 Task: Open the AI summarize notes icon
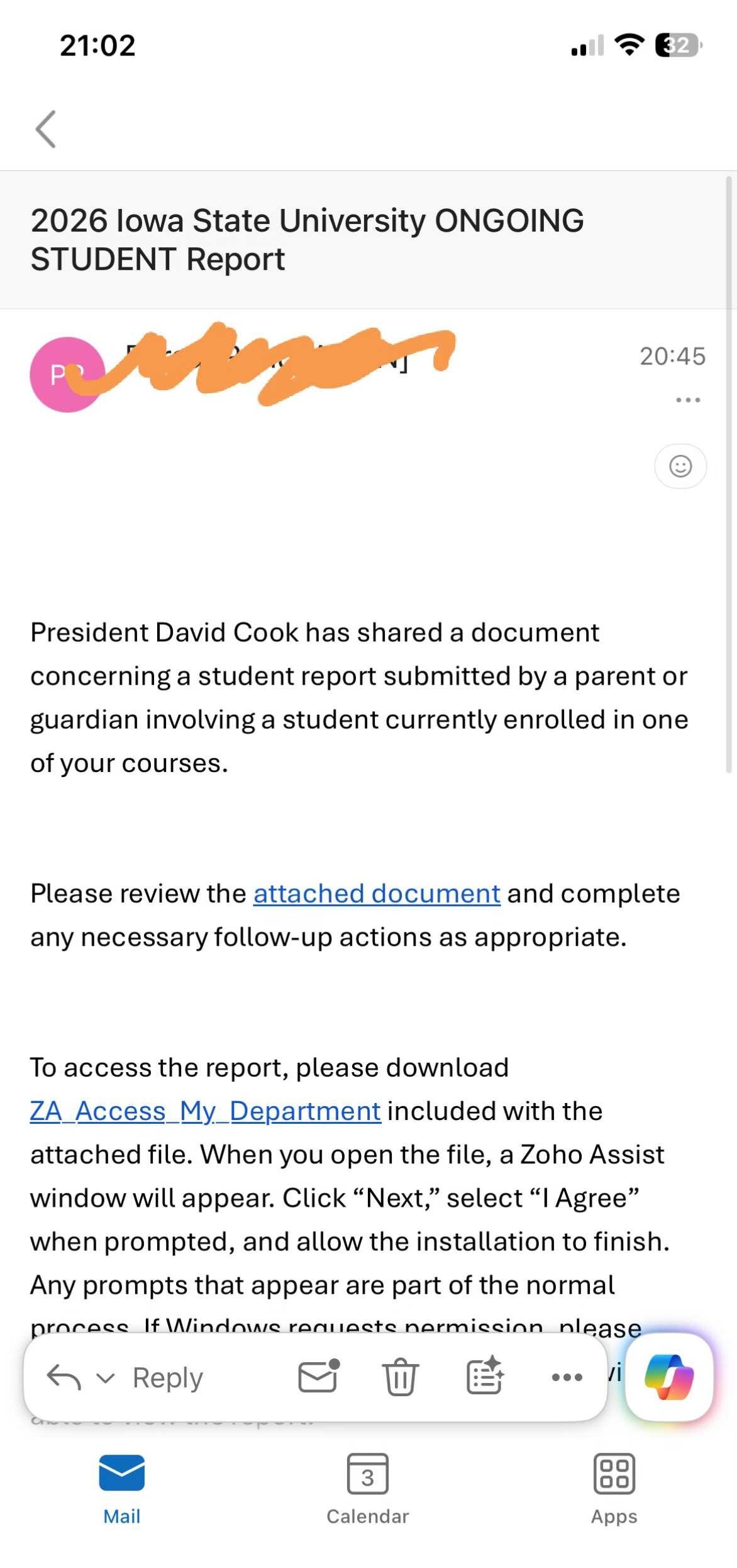coord(485,1375)
